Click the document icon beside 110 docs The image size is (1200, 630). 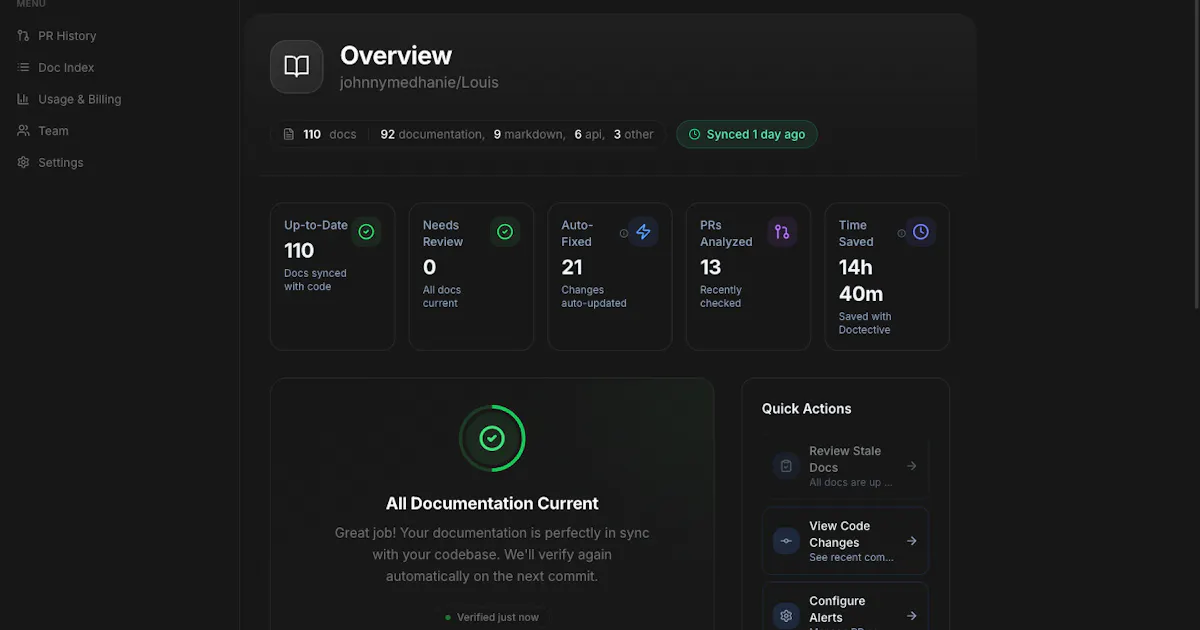tap(289, 134)
